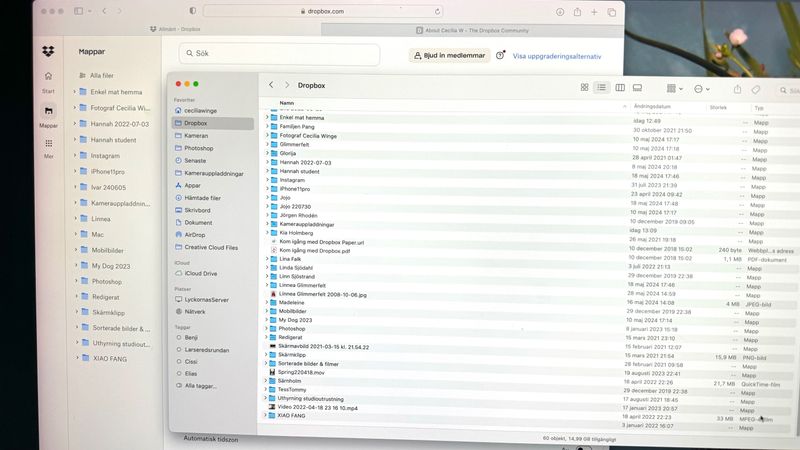Screen dimensions: 800x450
Task: Sort Finder list by Namn column
Action: point(287,103)
